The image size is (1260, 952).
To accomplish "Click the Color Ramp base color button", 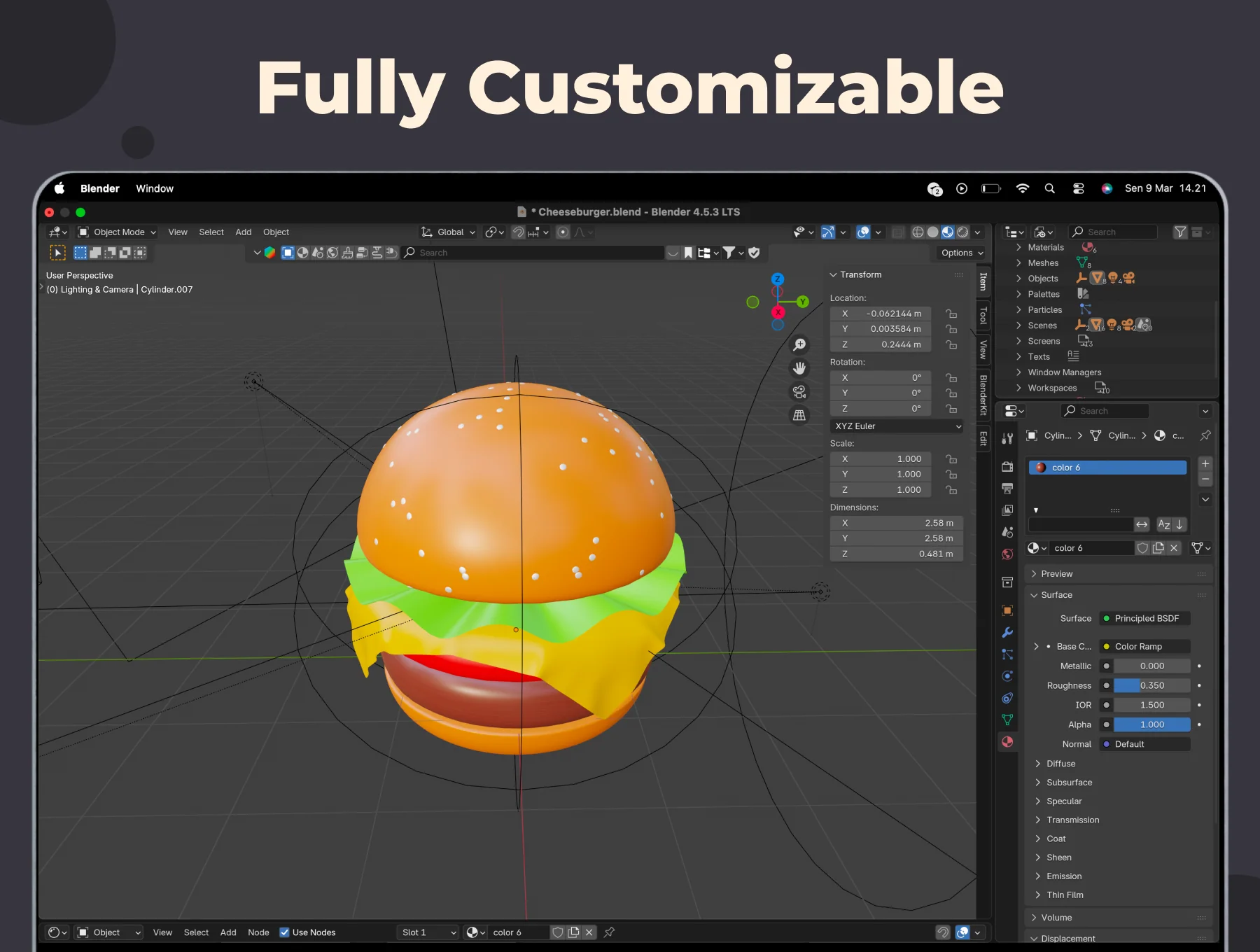I will pos(1145,647).
